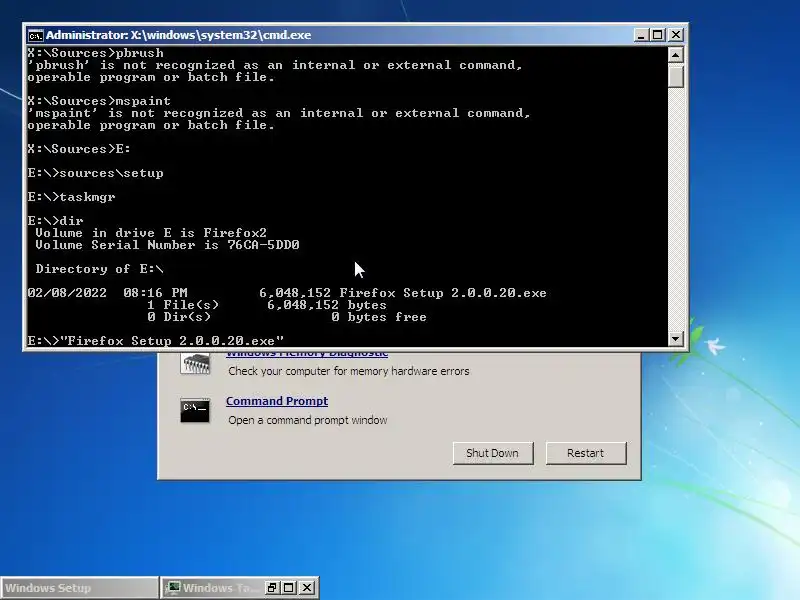
Task: Minimize the cmd.exe window
Action: pos(641,35)
